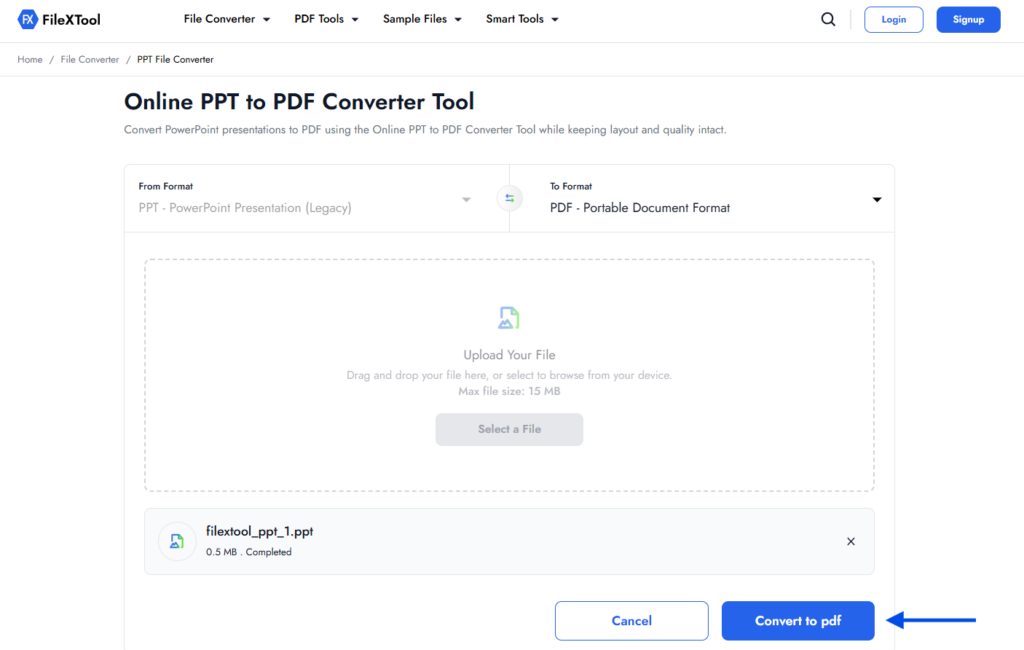This screenshot has height=650, width=1024.
Task: Navigate to Home via breadcrumb
Action: 29,59
